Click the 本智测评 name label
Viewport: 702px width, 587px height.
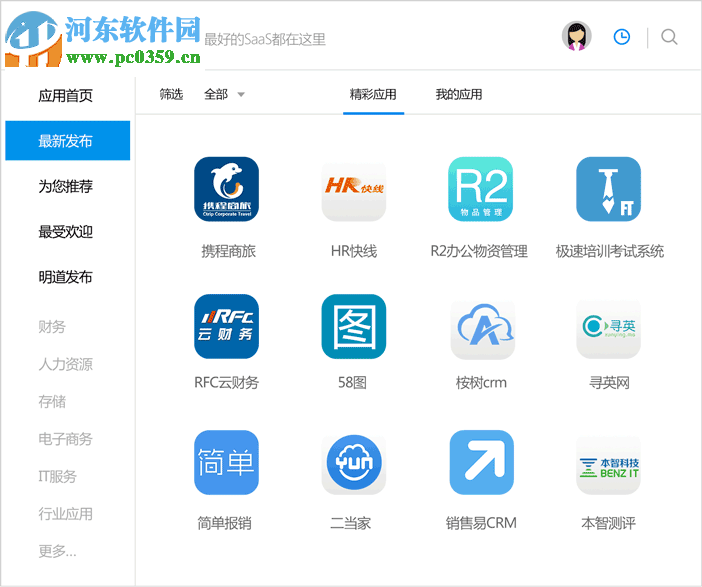[x=608, y=523]
